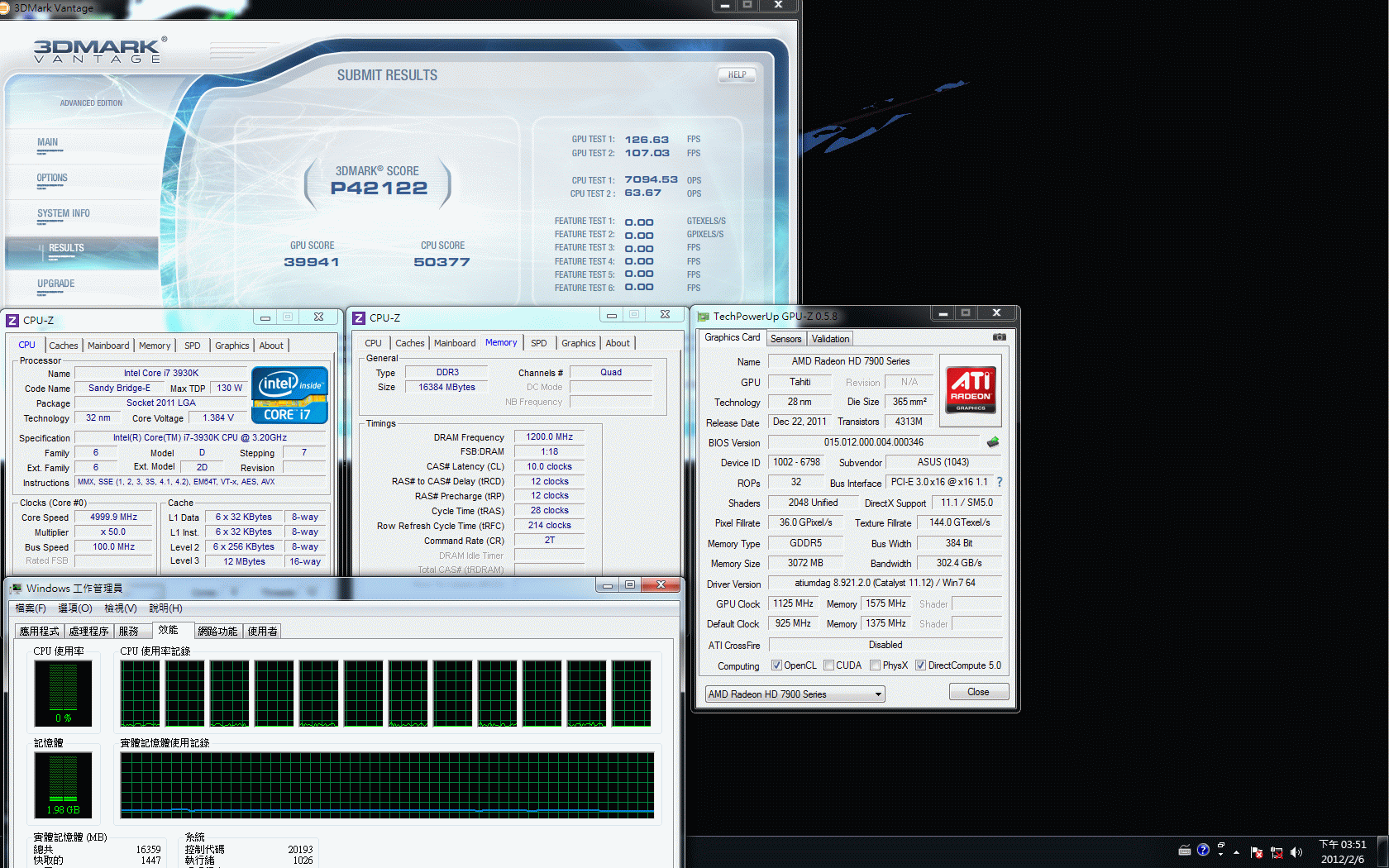Click the blue help icon in the taskbar
This screenshot has width=1389, height=868.
[x=1203, y=850]
